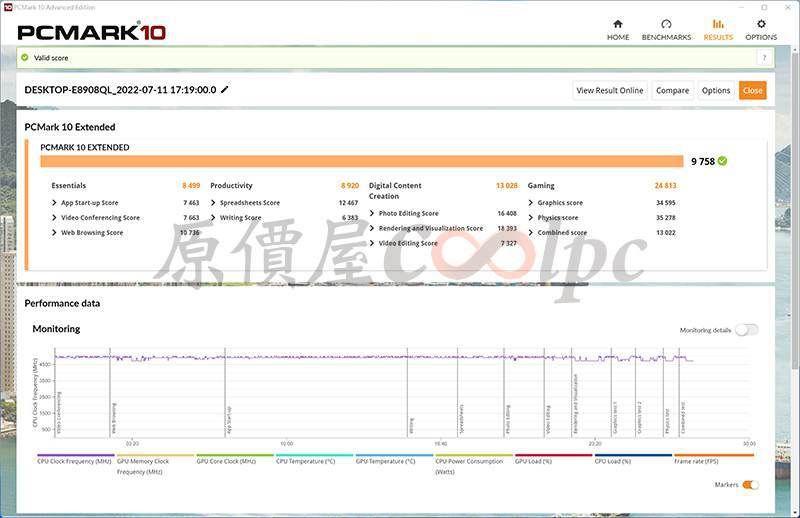This screenshot has width=800, height=518.
Task: Expand Rendering and Visualization Score row
Action: pos(371,228)
